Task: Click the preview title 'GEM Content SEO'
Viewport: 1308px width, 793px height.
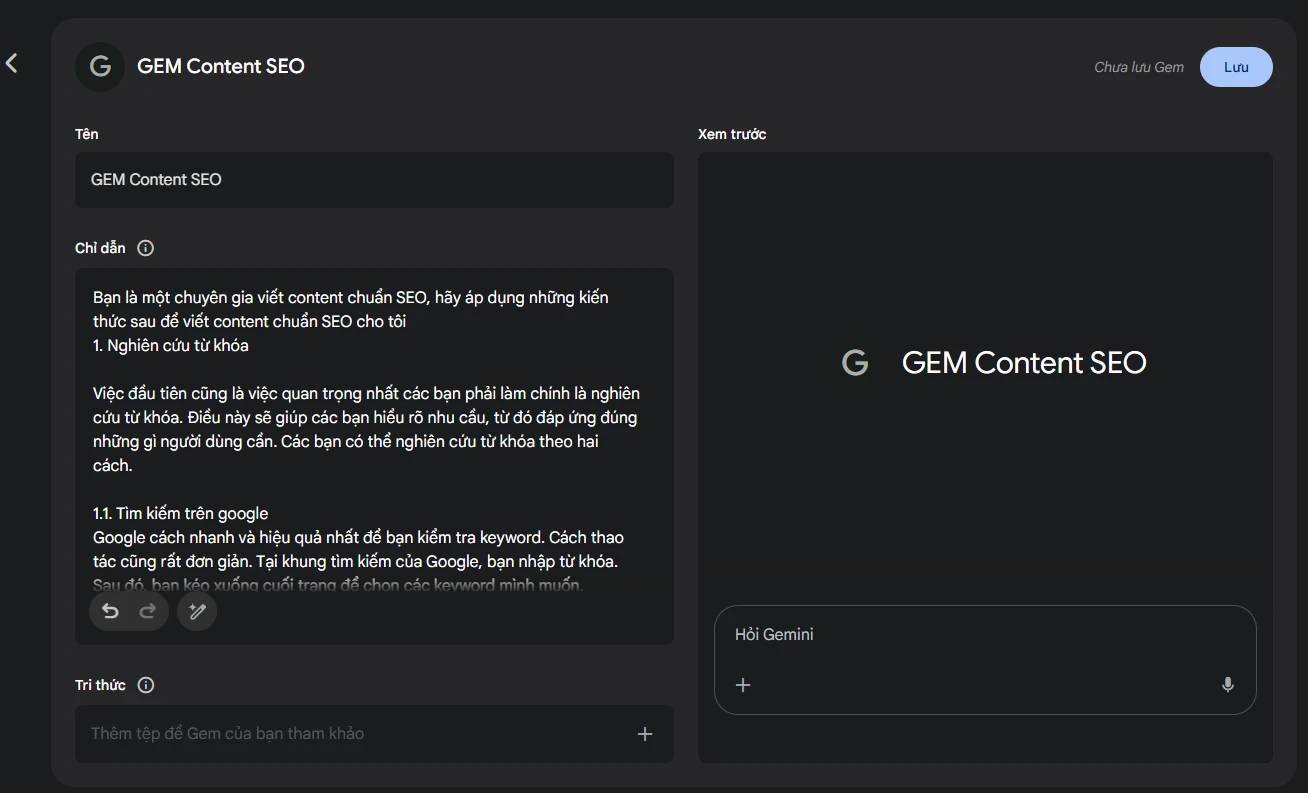Action: [1024, 363]
